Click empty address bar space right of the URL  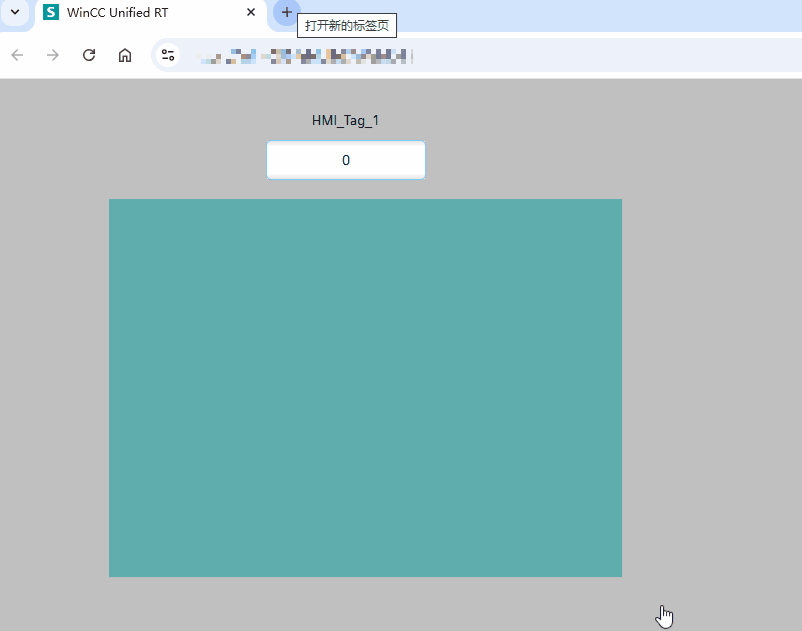(x=600, y=55)
